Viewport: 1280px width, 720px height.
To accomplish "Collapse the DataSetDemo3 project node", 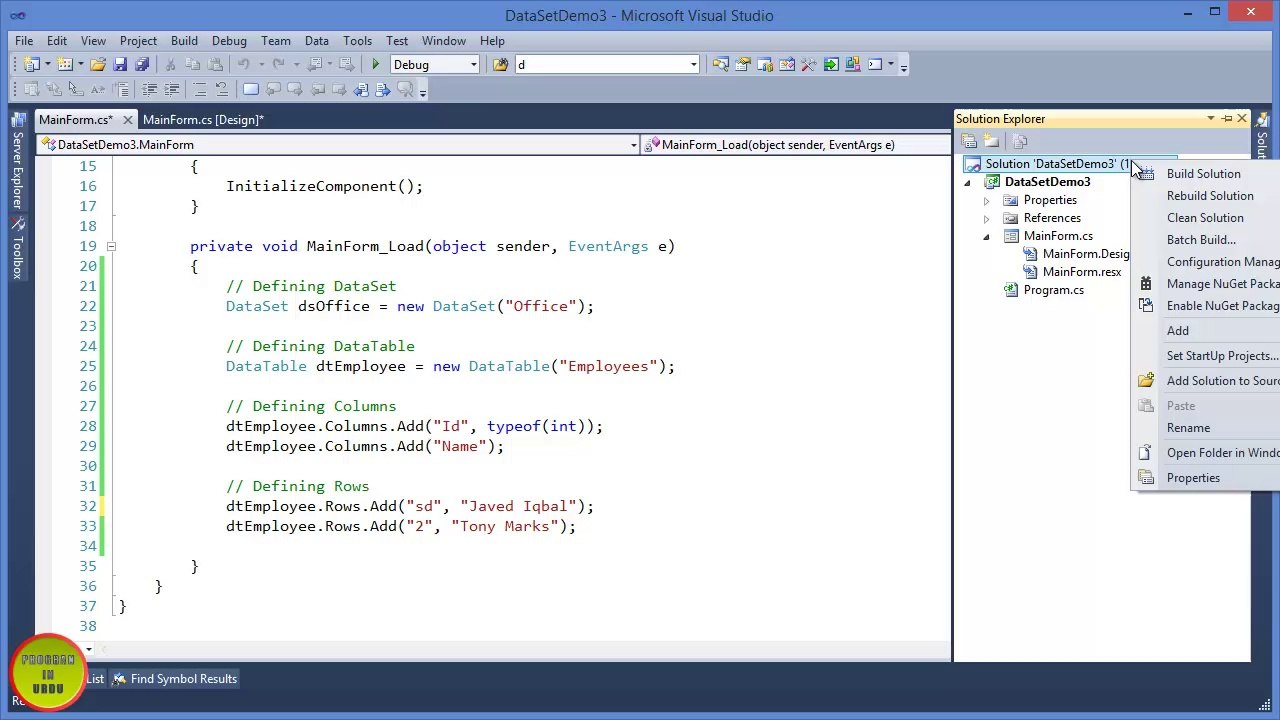I will tap(967, 182).
